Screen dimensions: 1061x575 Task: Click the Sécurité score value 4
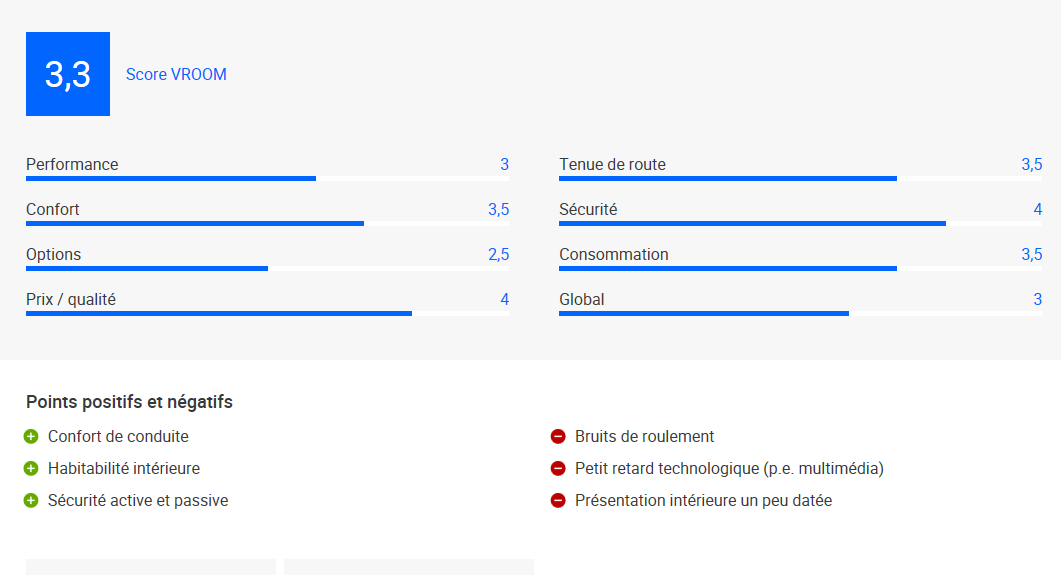[1037, 210]
